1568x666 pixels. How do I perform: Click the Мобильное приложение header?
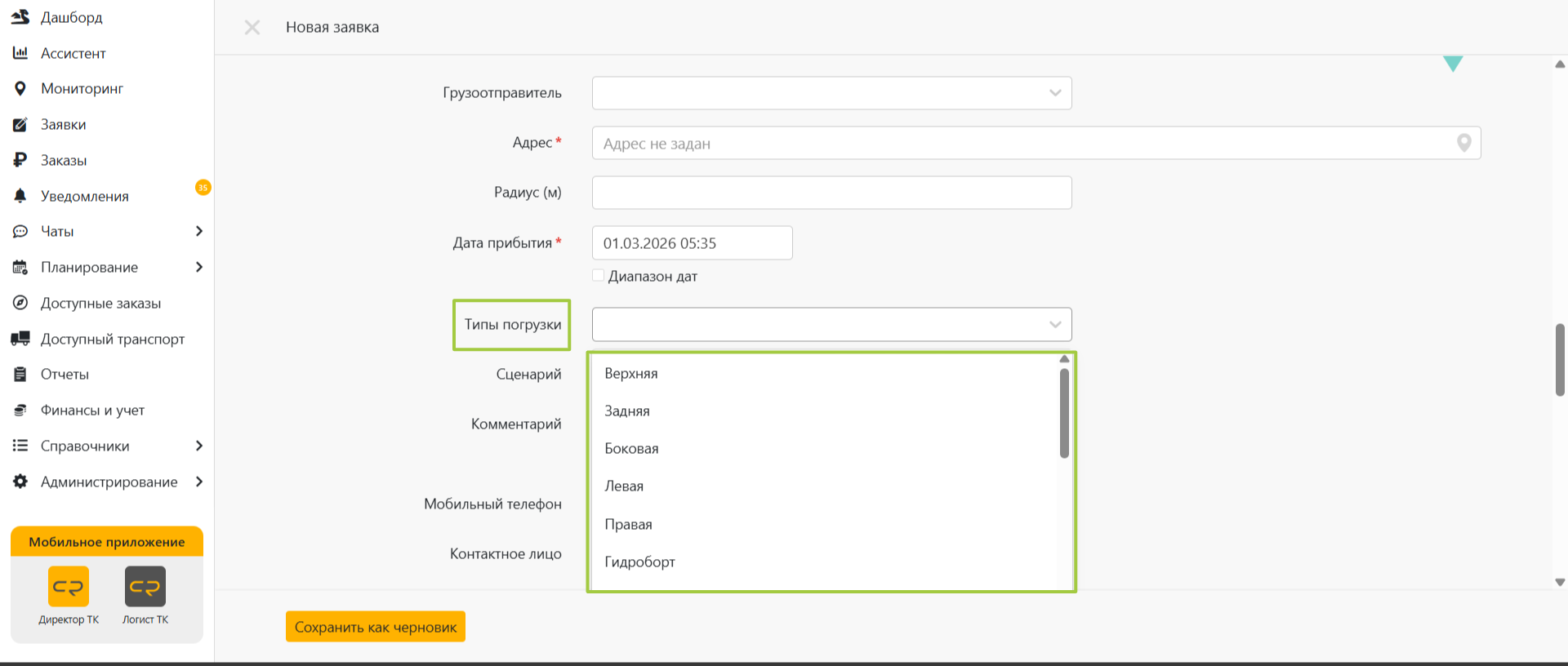(x=107, y=542)
